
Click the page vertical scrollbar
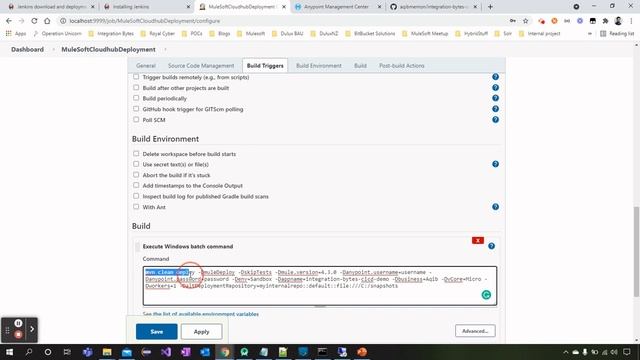636,251
